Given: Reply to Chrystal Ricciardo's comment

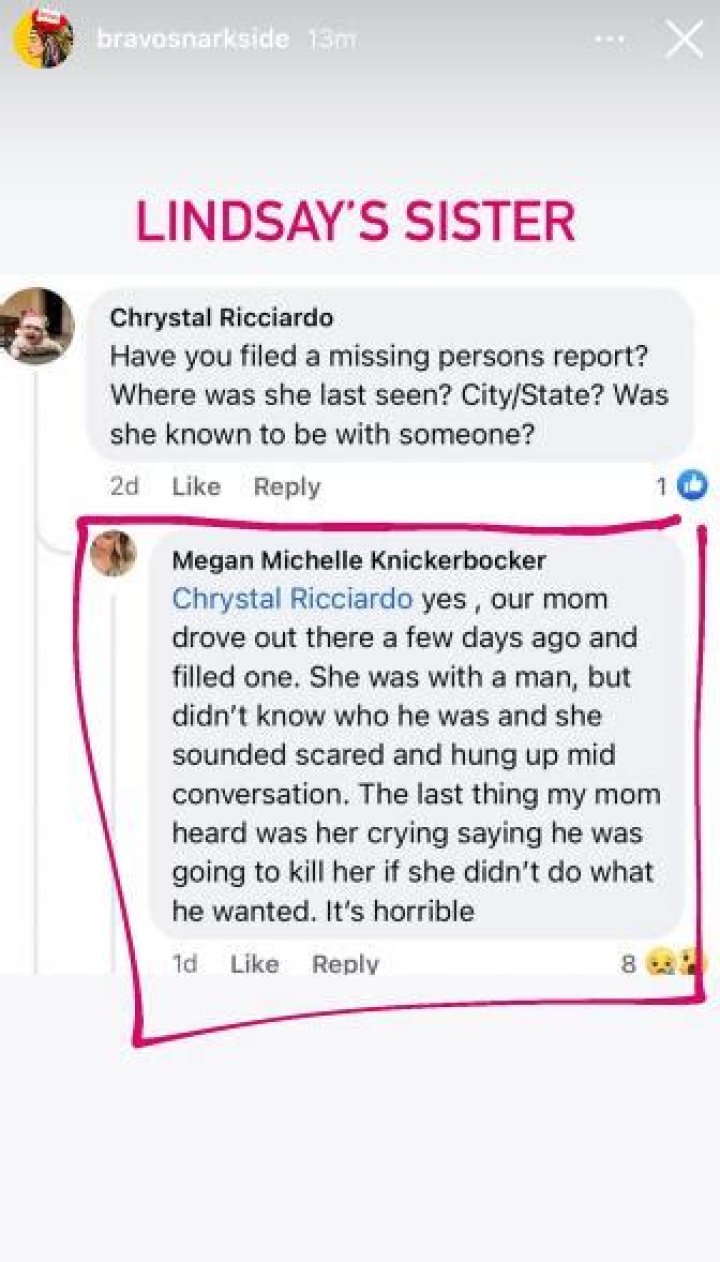Looking at the screenshot, I should coord(287,487).
